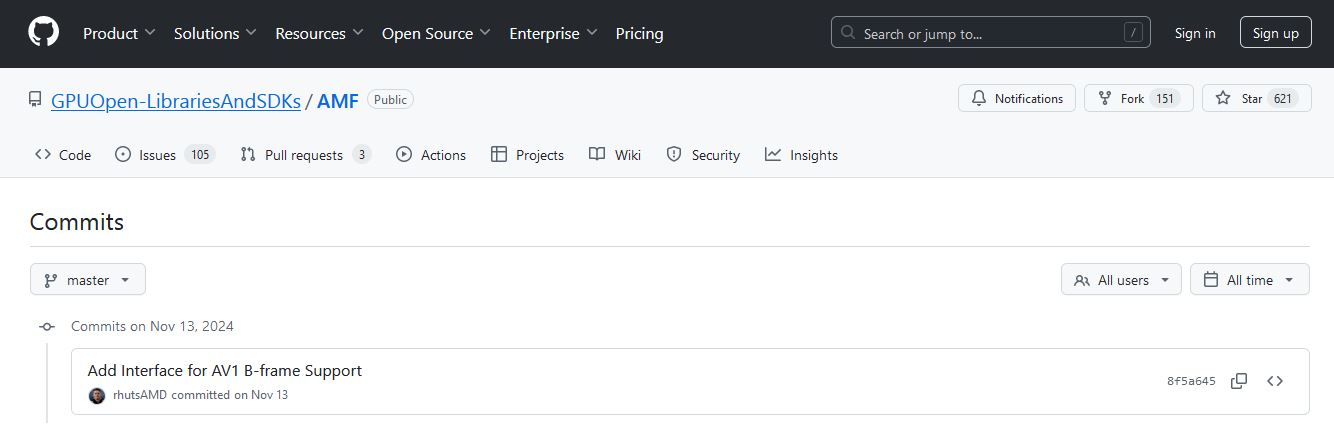Switch to the Wiki tab

click(x=615, y=155)
